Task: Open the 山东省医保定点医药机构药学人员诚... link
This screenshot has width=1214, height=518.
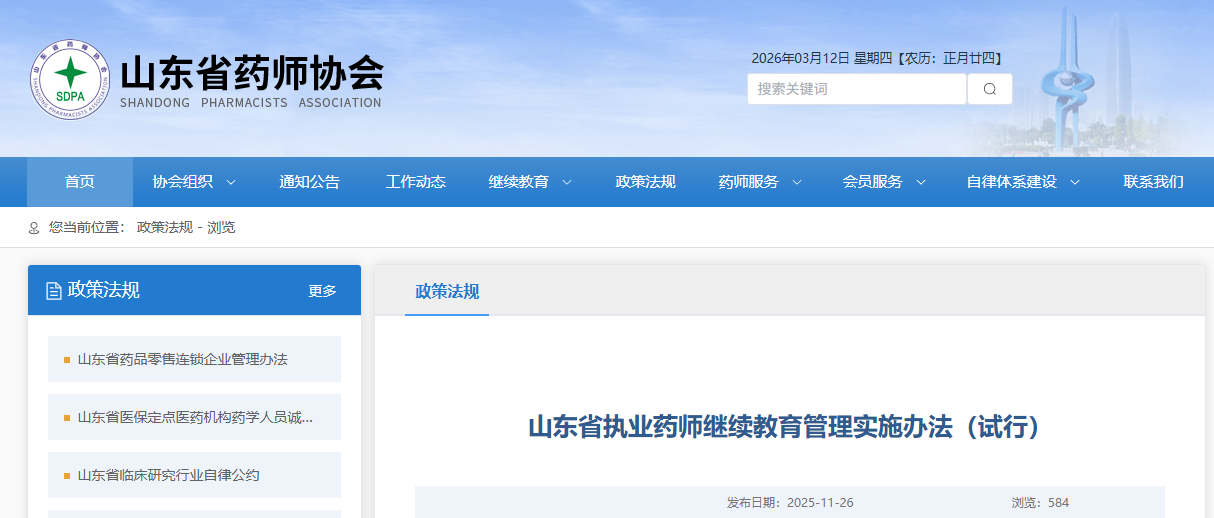Action: 195,417
